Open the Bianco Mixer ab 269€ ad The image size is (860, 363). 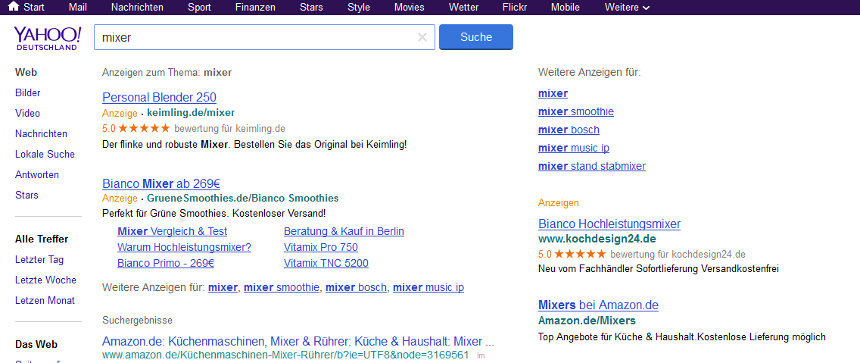click(161, 184)
